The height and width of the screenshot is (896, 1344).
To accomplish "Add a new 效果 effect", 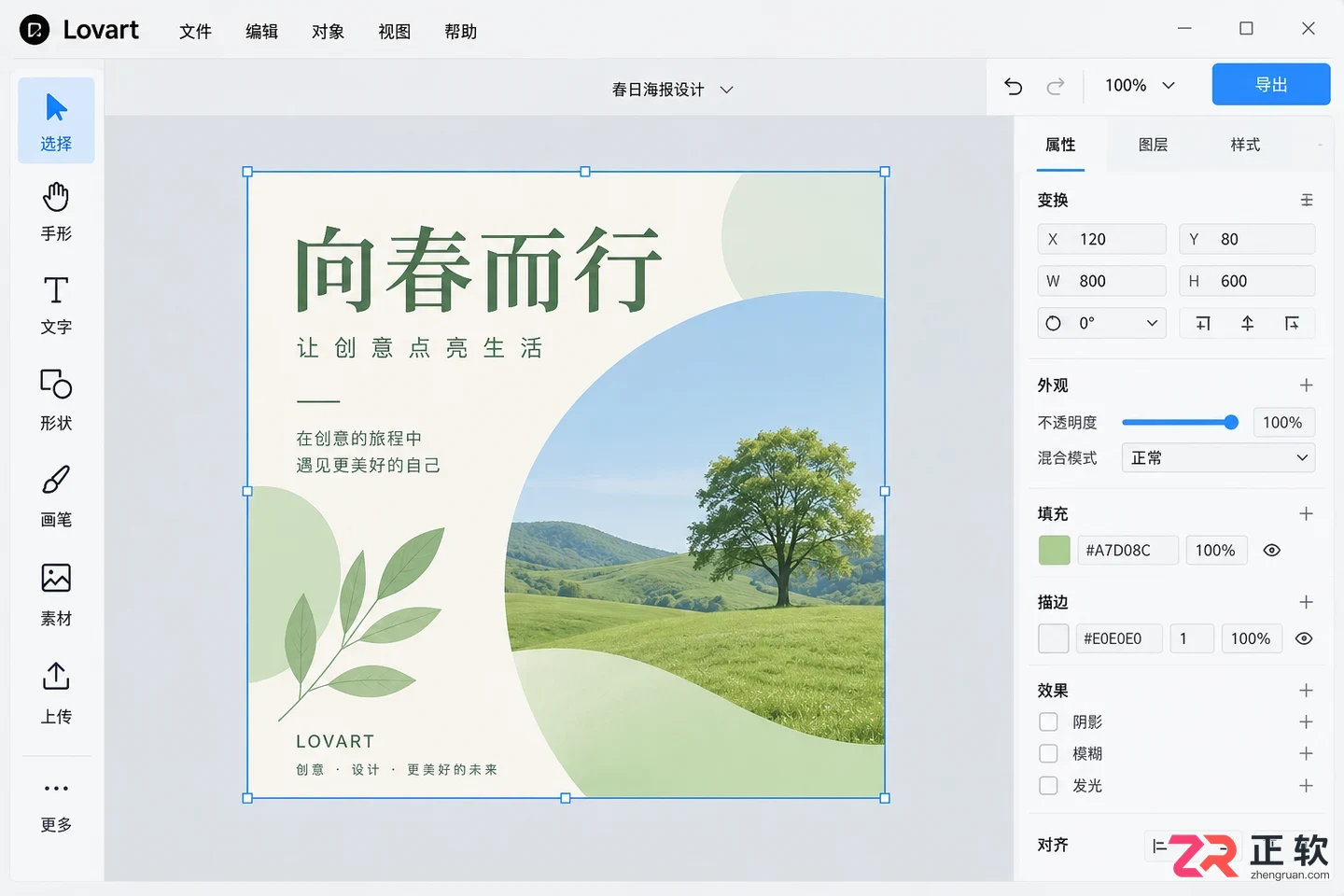I will point(1307,691).
